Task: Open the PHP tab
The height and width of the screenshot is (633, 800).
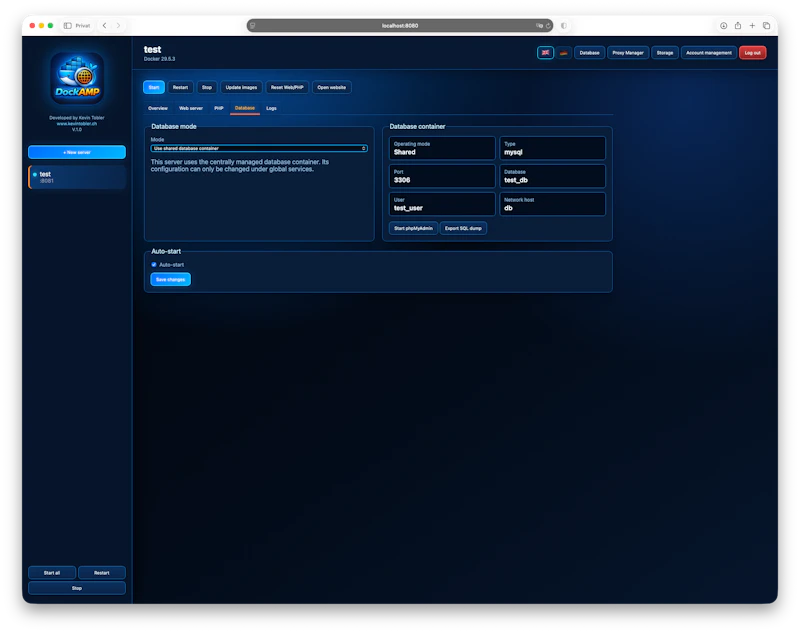Action: click(219, 108)
